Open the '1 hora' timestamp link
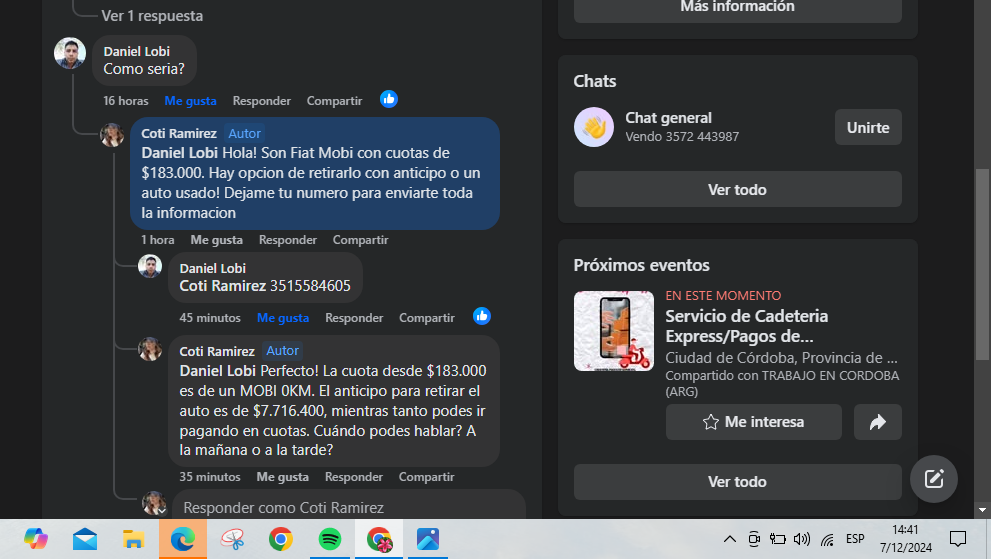 click(x=157, y=240)
